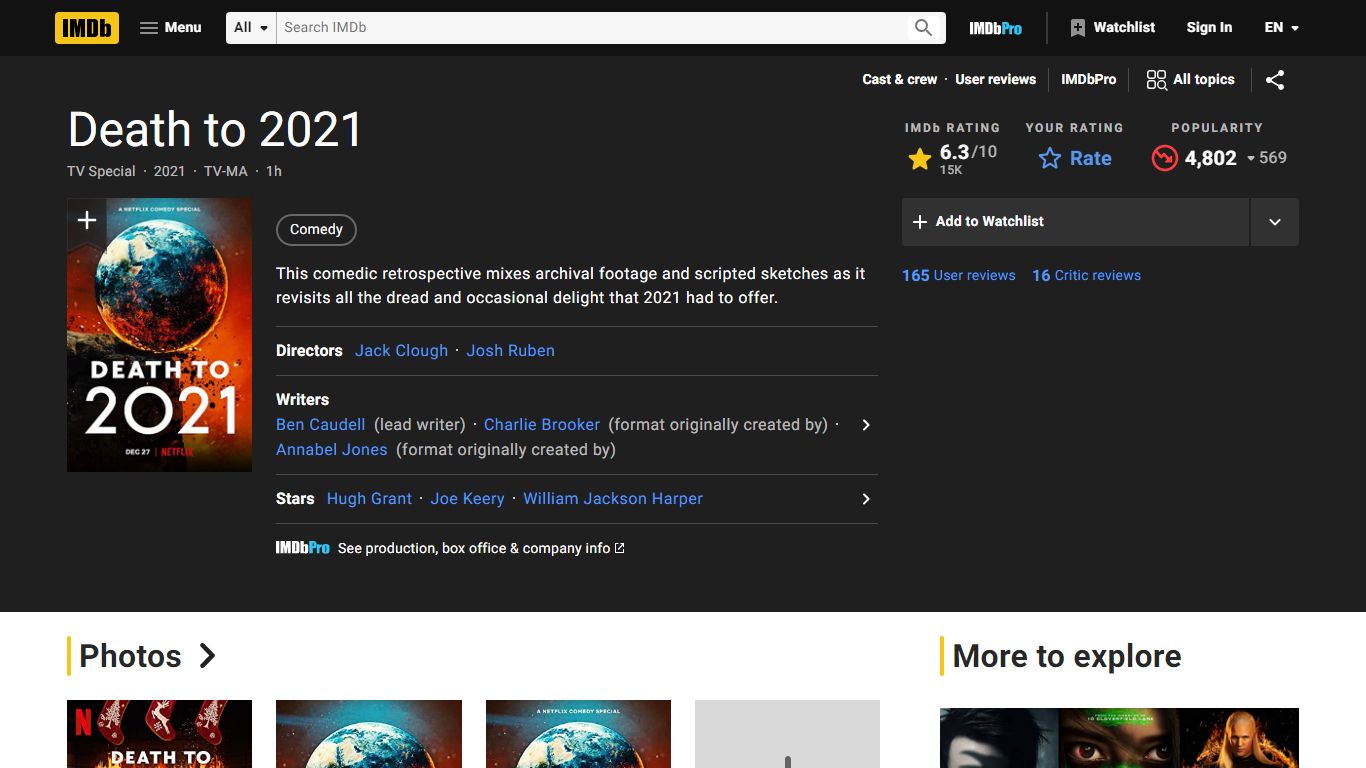The image size is (1366, 768).
Task: See production, box office & company info
Action: [481, 548]
